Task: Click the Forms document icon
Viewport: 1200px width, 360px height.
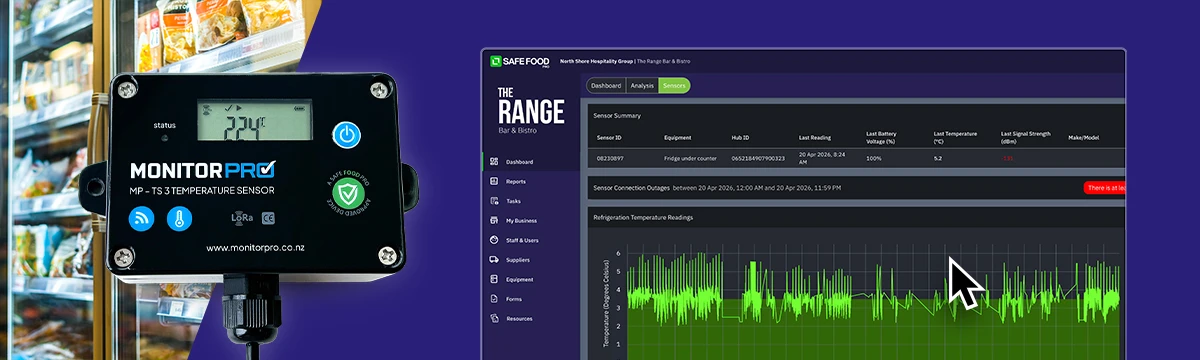Action: point(494,299)
